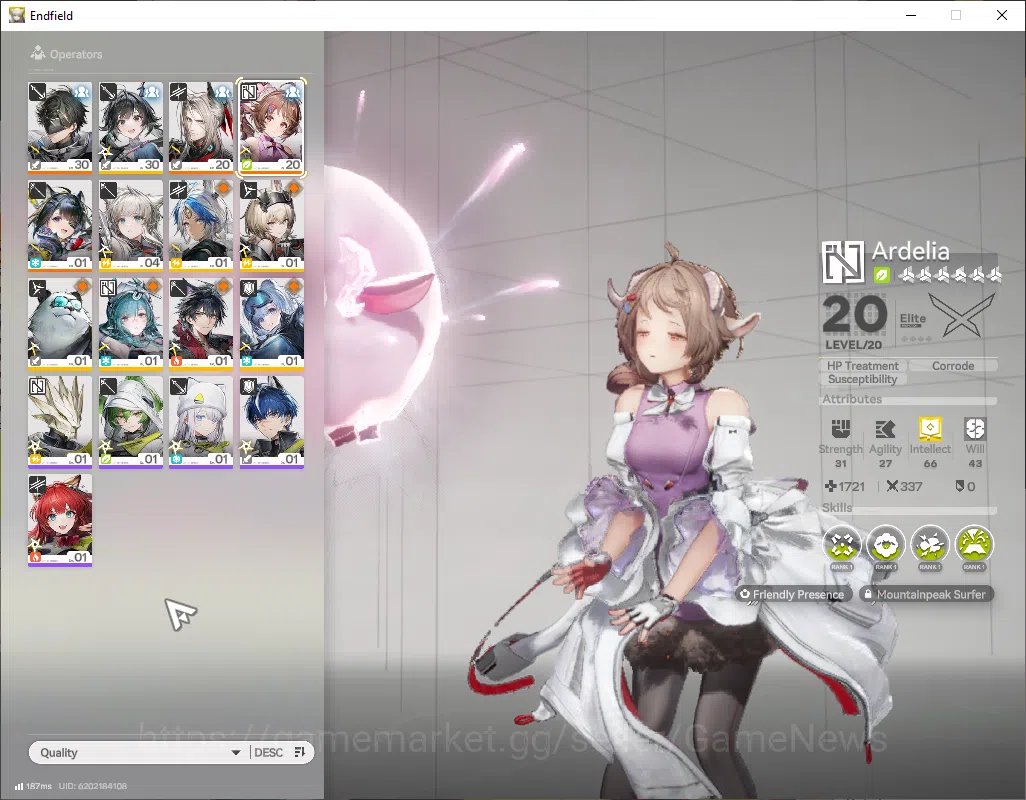
Task: Click the Will value 43
Action: pos(975,463)
